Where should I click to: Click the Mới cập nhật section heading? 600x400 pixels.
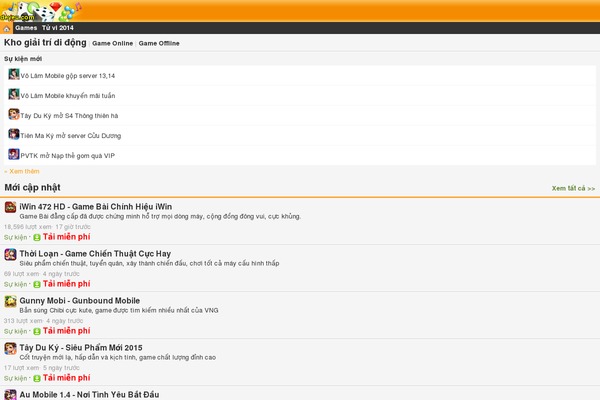point(33,188)
